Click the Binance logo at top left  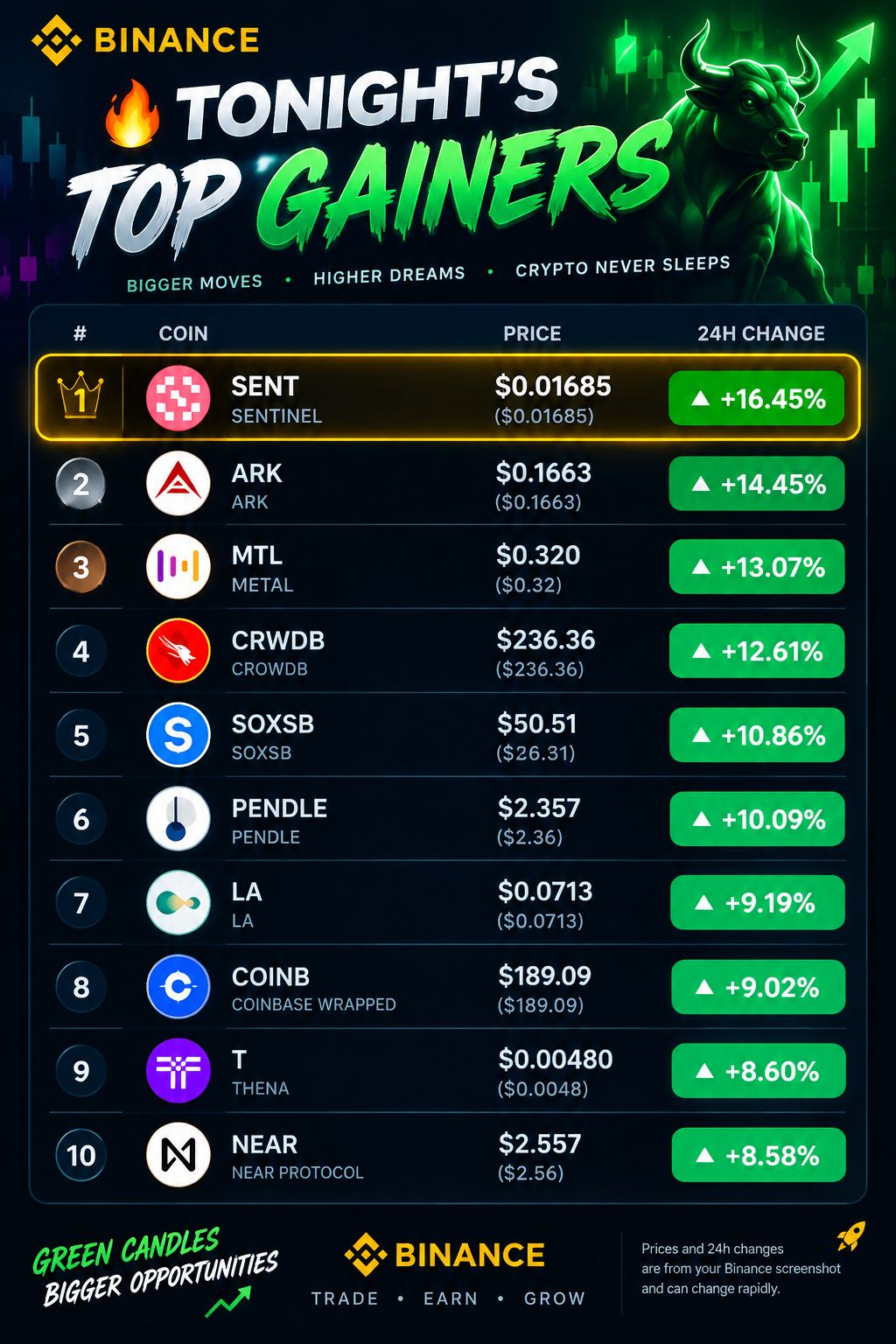(145, 40)
